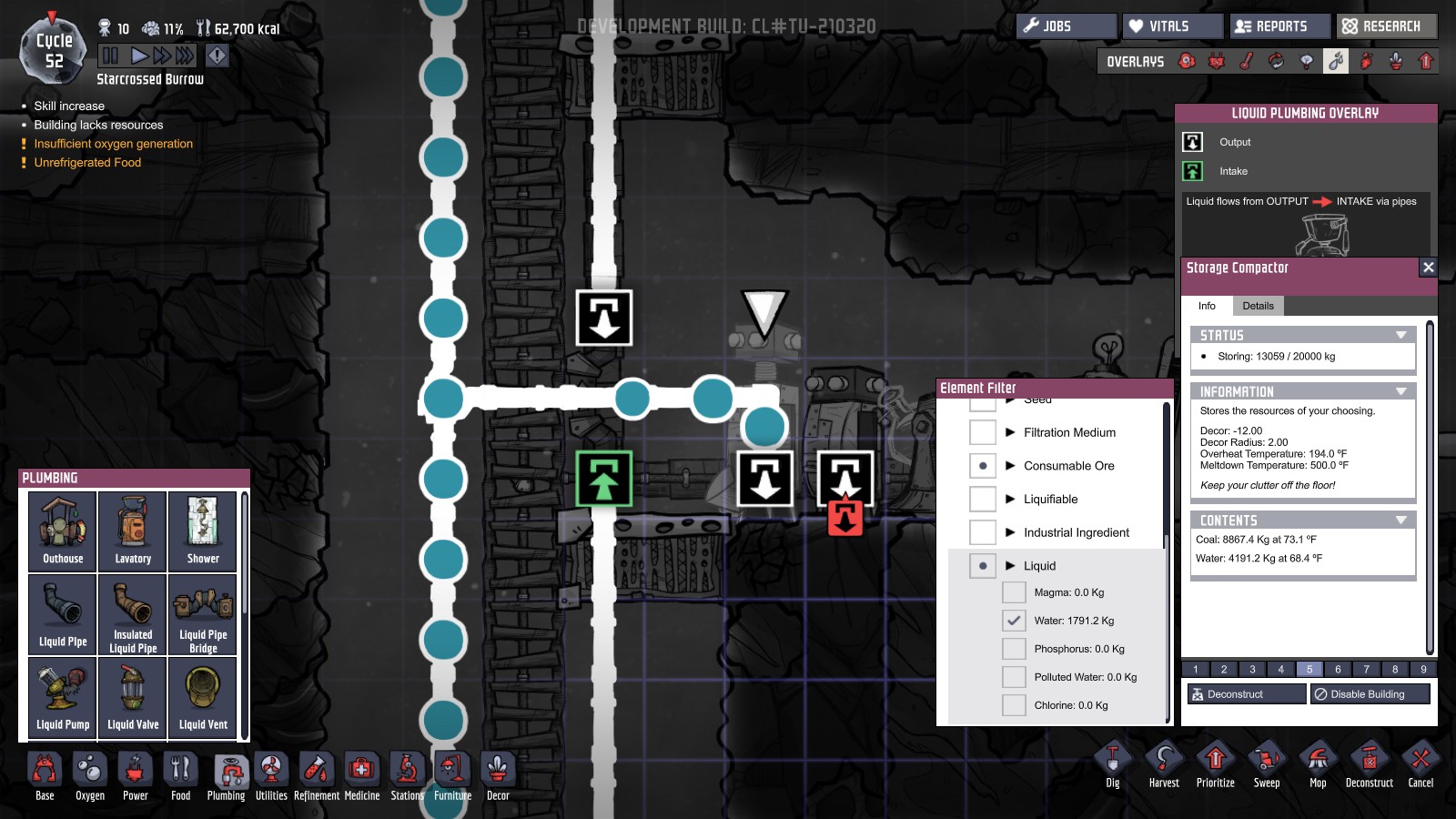
Task: Choose the Cancel tool
Action: (1421, 765)
